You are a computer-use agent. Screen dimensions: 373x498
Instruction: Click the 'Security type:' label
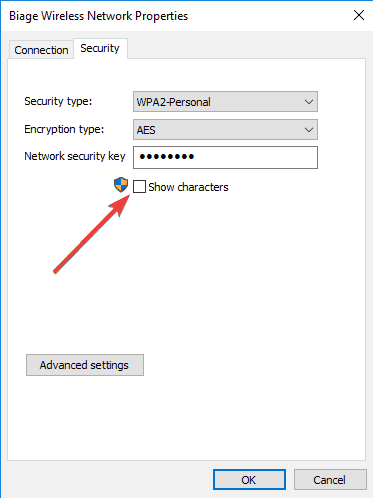click(58, 101)
